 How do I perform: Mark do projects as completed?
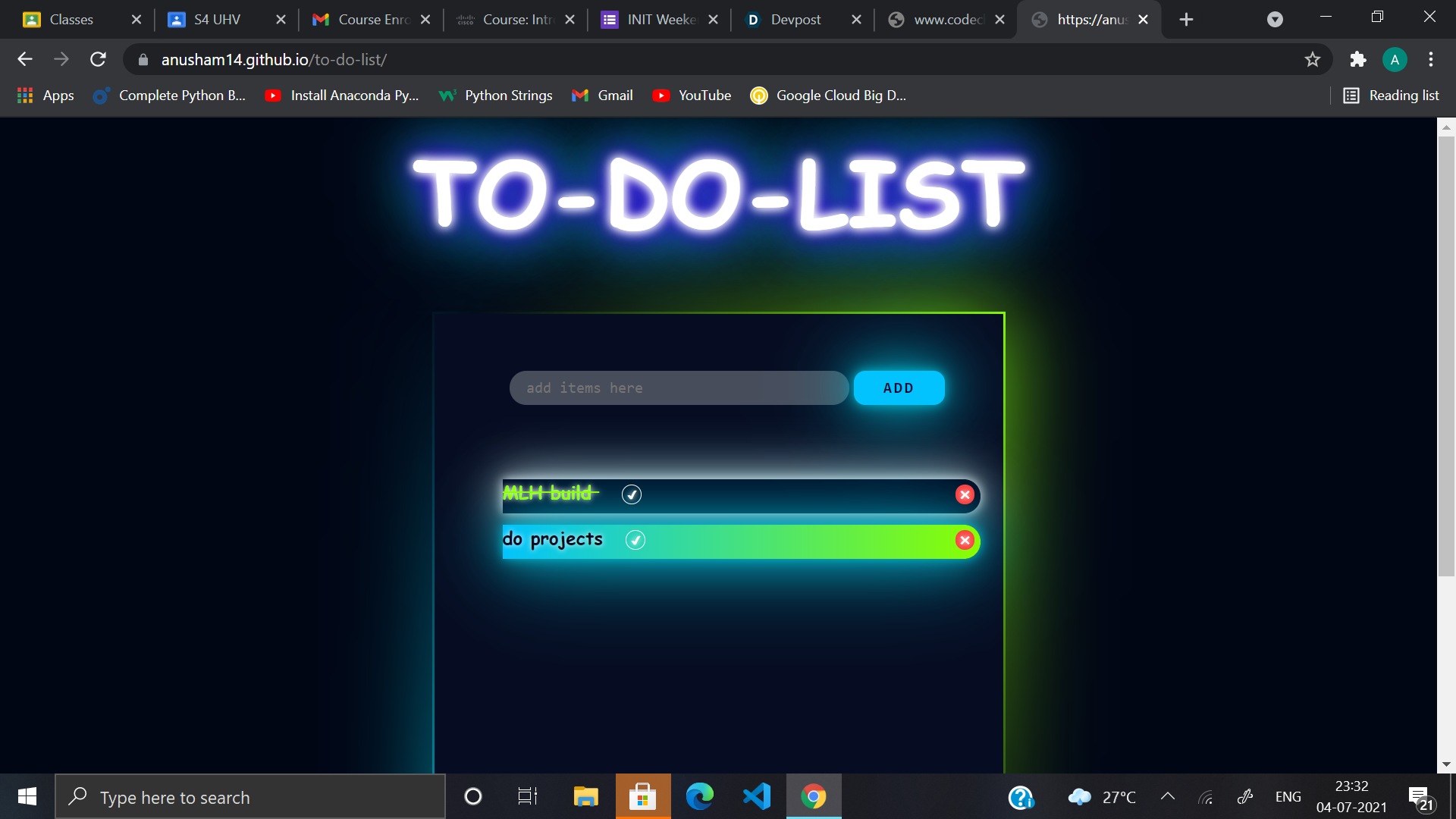(635, 540)
